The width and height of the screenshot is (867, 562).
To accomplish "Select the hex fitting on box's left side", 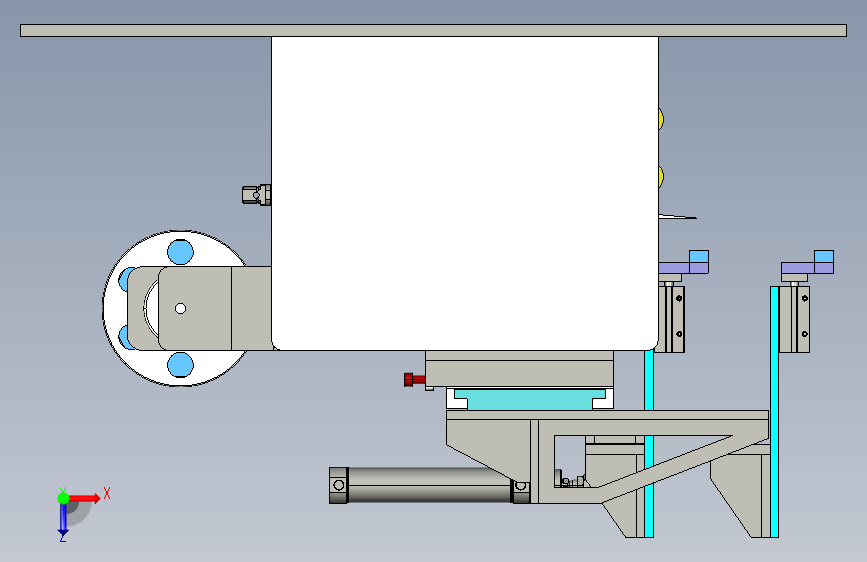I will pos(257,195).
